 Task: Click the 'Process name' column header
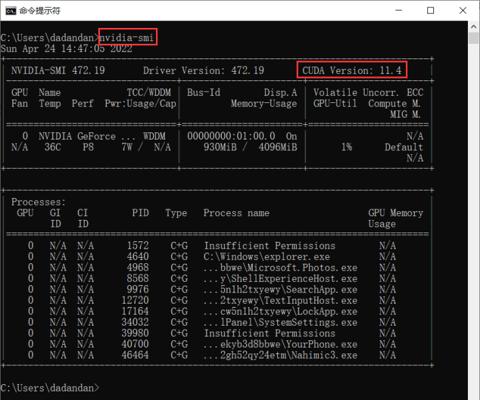(x=236, y=213)
